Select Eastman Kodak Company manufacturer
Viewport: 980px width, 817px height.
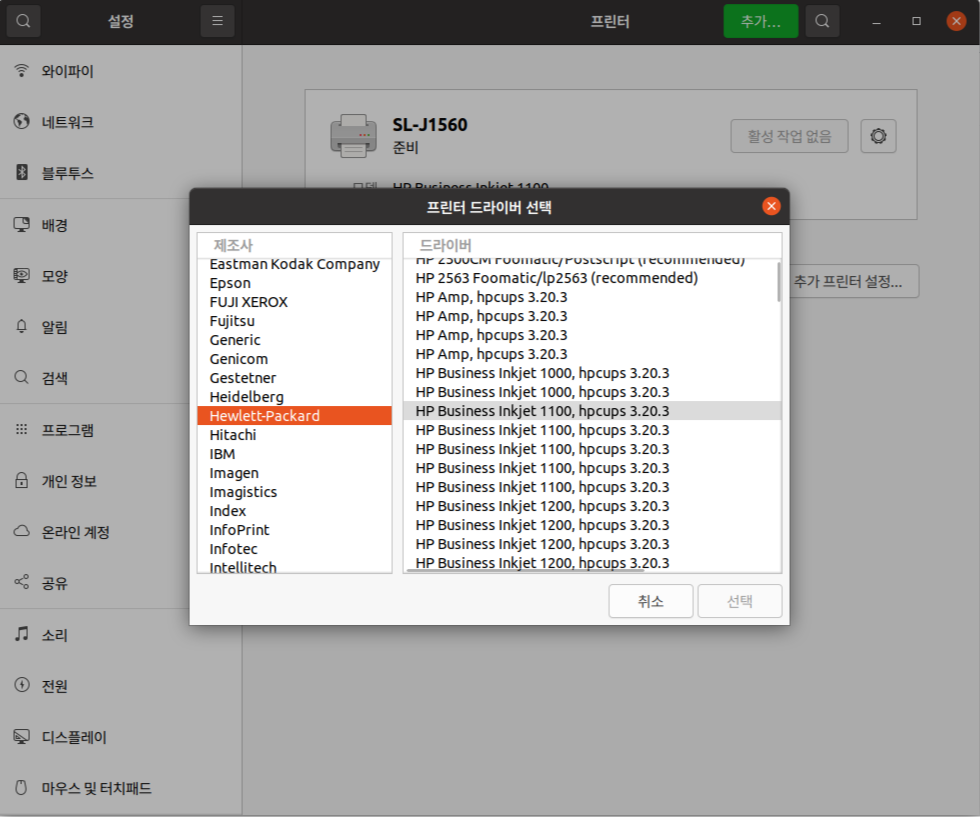[x=294, y=264]
